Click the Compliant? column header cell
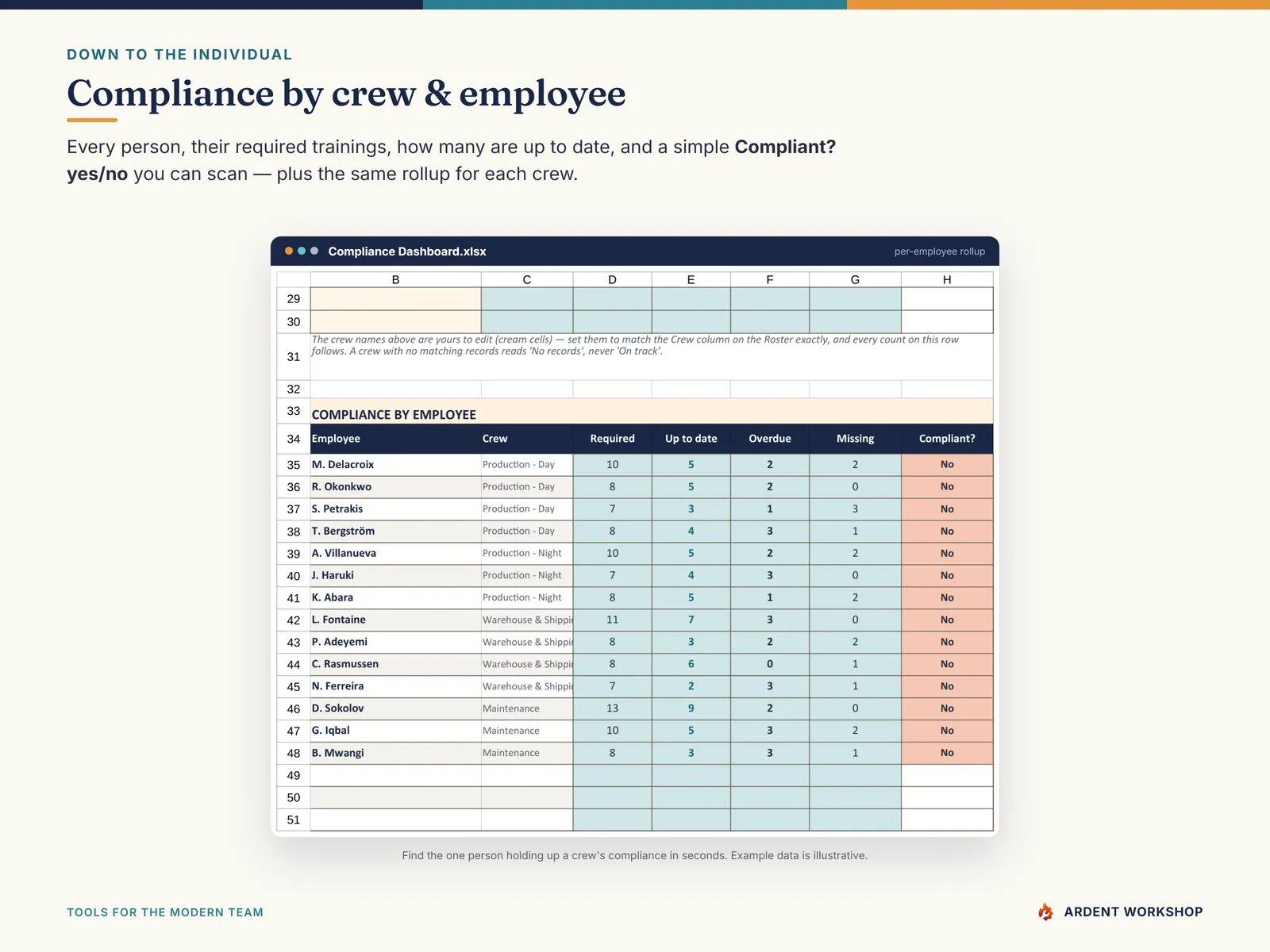 point(947,439)
